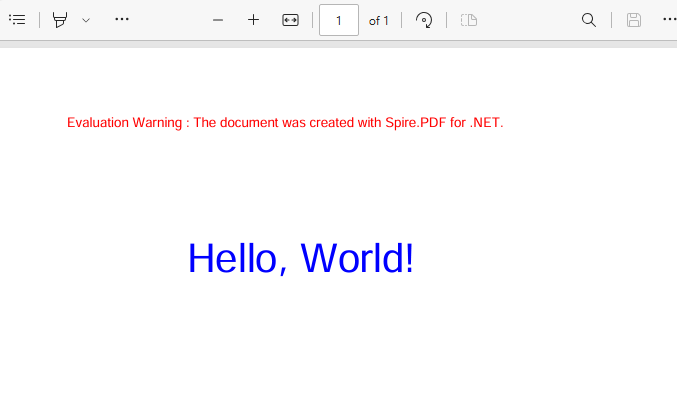Switch the page view layout
The width and height of the screenshot is (677, 399).
point(468,20)
